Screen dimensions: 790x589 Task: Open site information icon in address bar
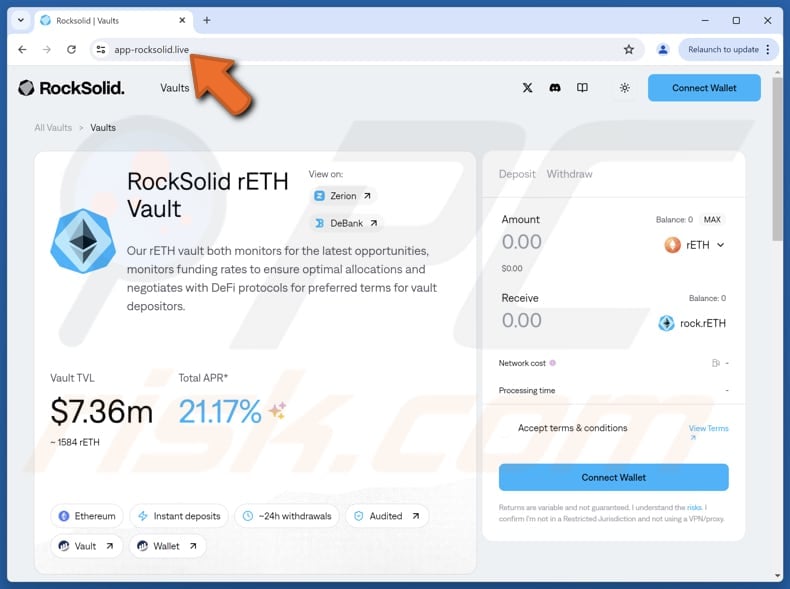coord(101,49)
